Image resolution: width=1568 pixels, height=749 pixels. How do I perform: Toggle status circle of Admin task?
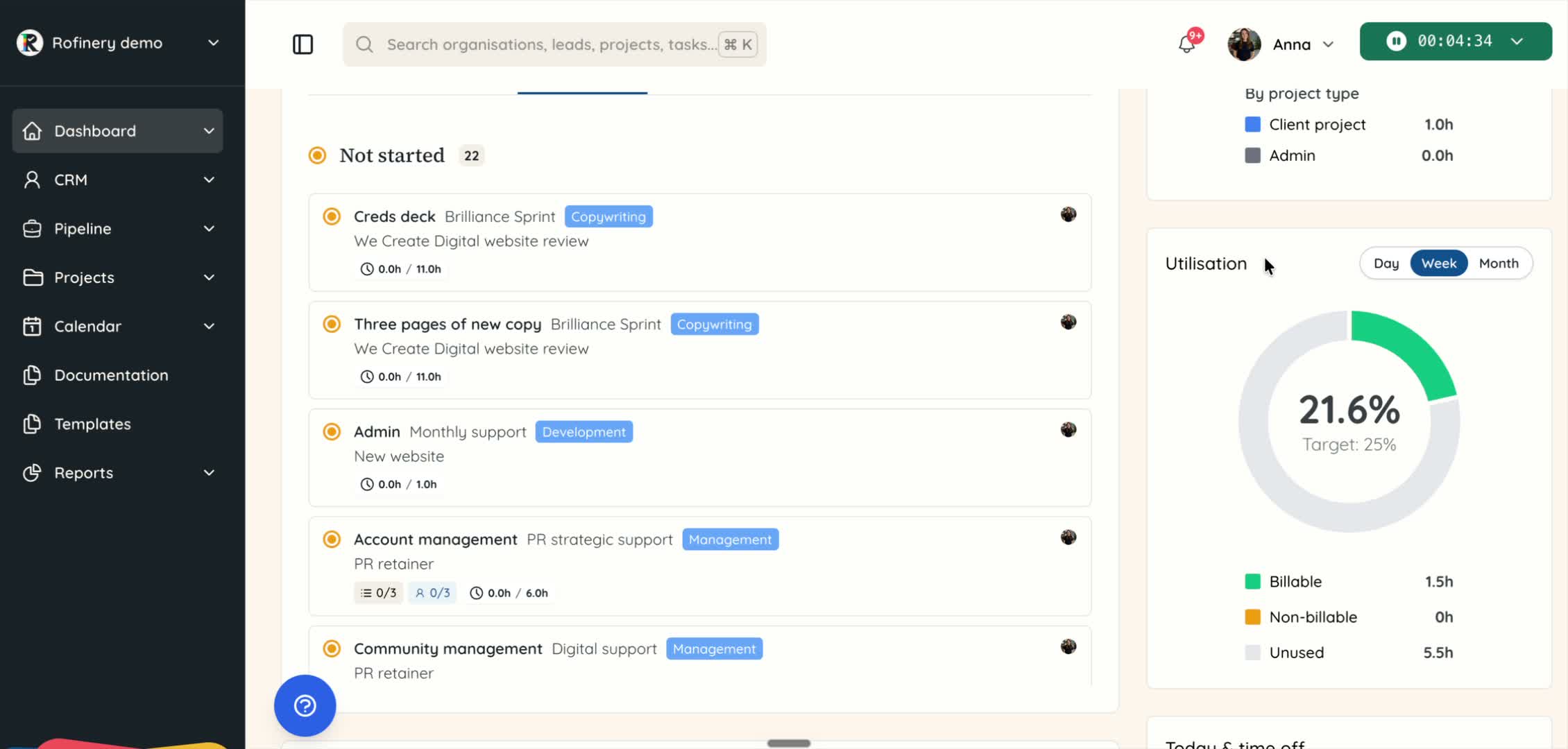(x=332, y=431)
